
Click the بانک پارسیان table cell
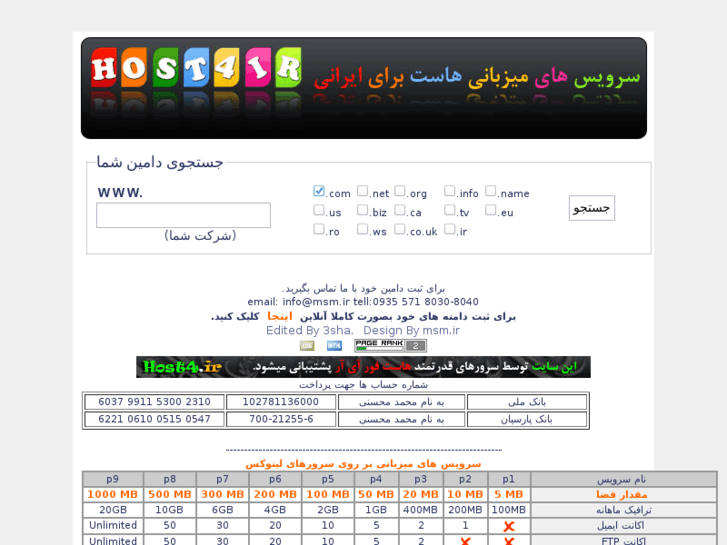527,419
